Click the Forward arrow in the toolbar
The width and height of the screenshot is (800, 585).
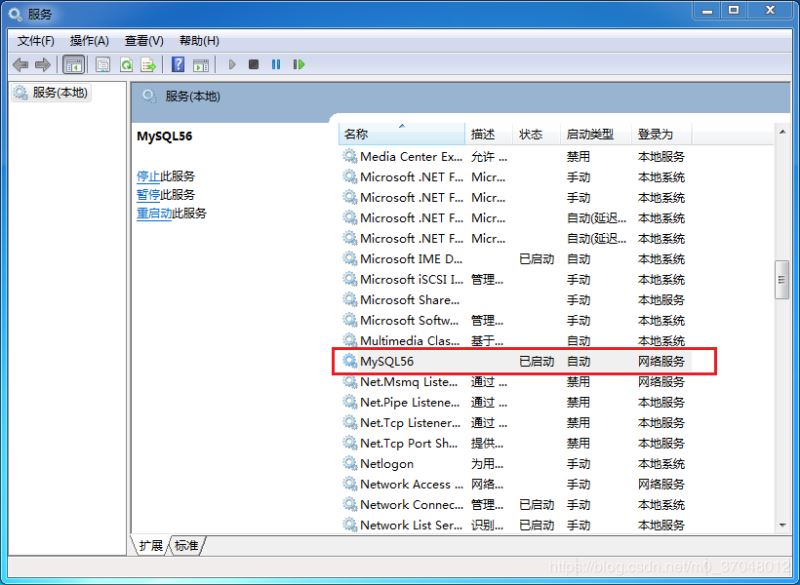[43, 65]
